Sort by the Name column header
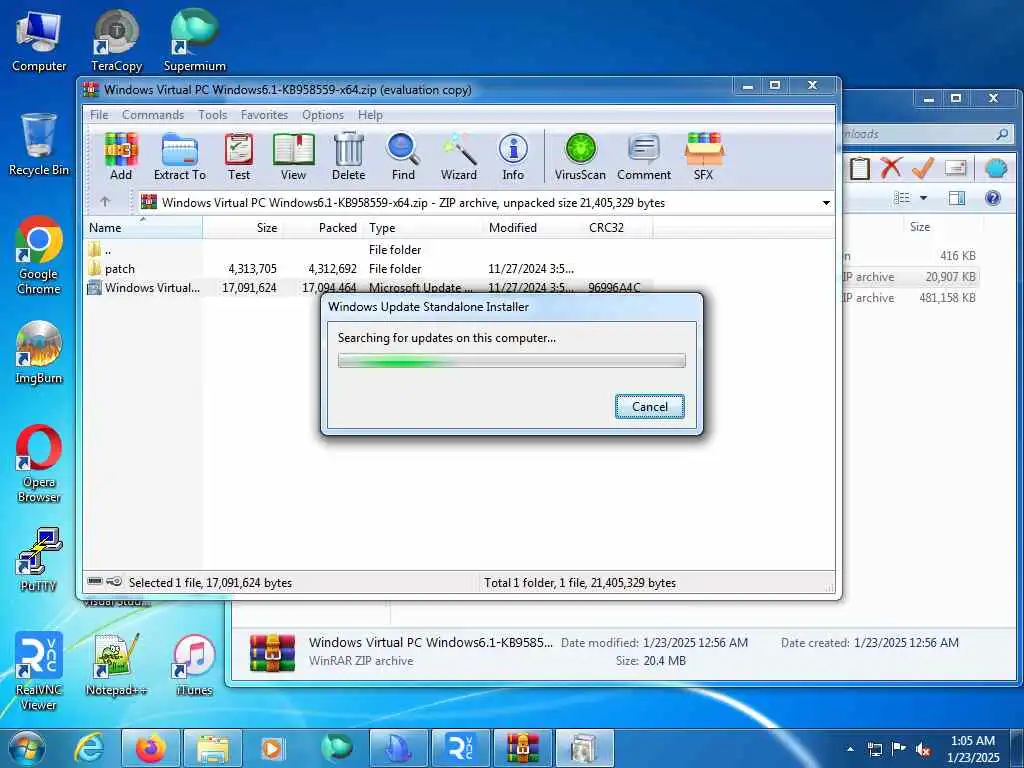Image resolution: width=1024 pixels, height=768 pixels. point(143,228)
